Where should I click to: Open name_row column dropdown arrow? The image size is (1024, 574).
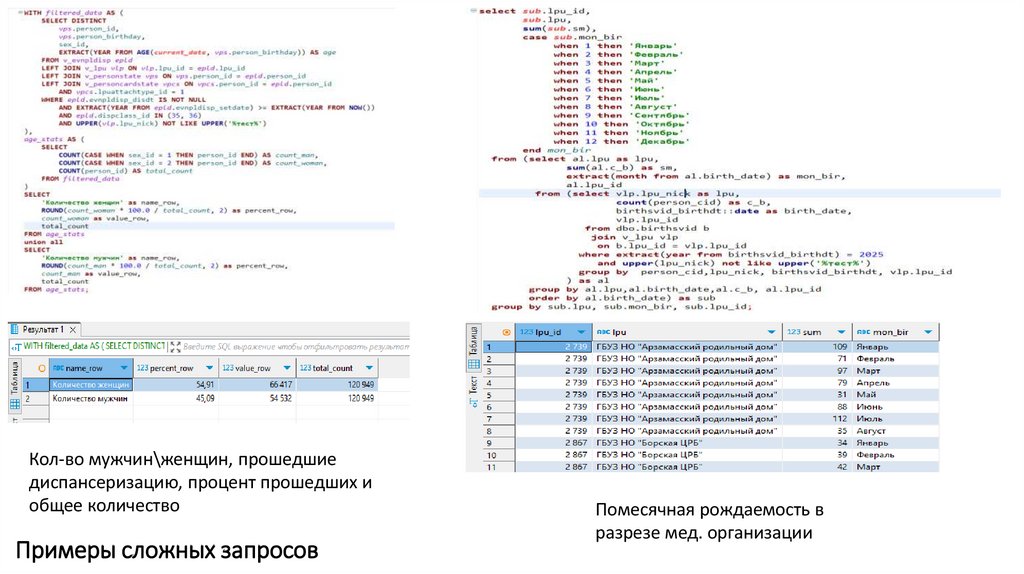[124, 368]
